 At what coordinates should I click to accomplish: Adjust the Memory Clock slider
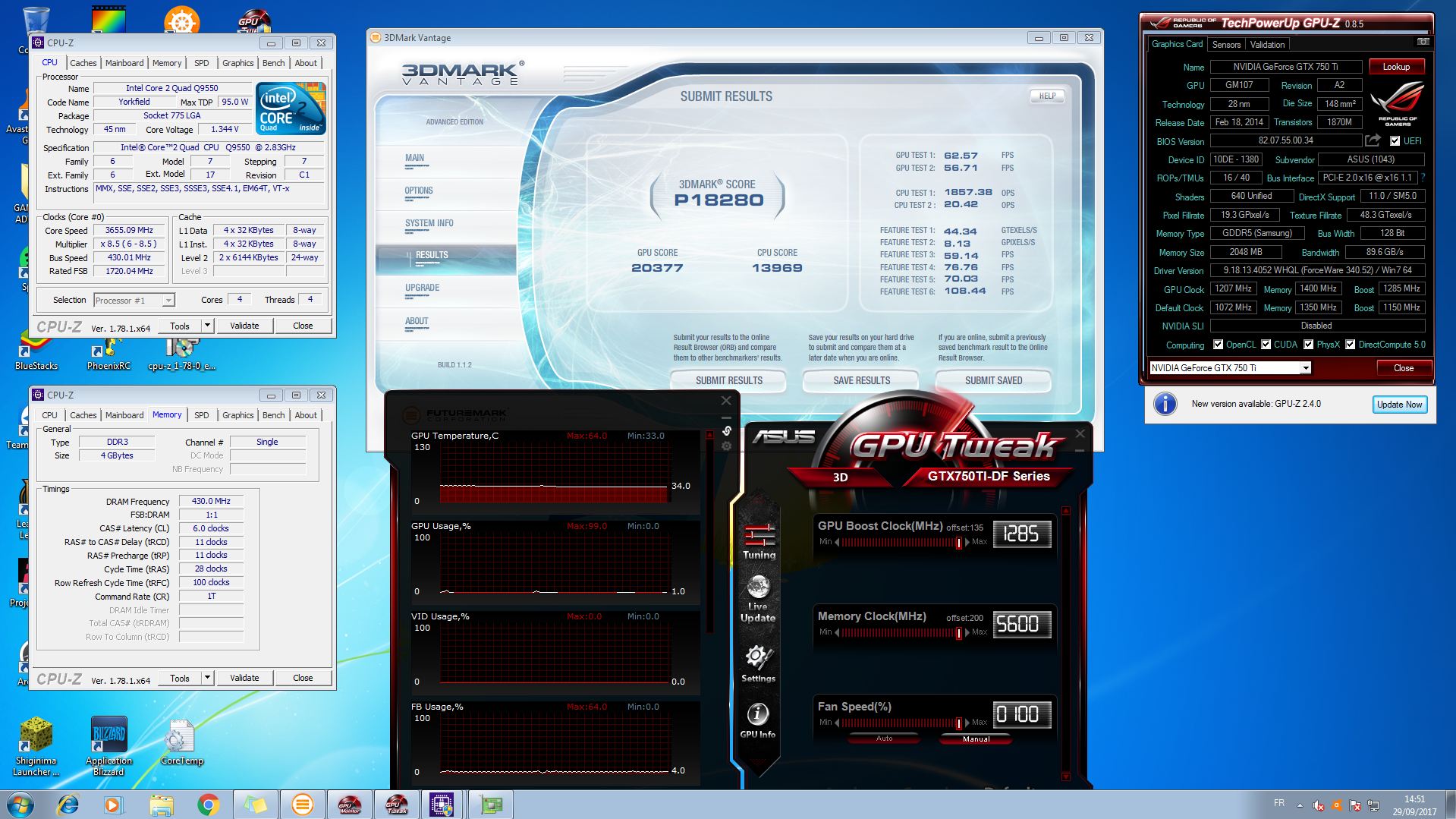tap(903, 632)
